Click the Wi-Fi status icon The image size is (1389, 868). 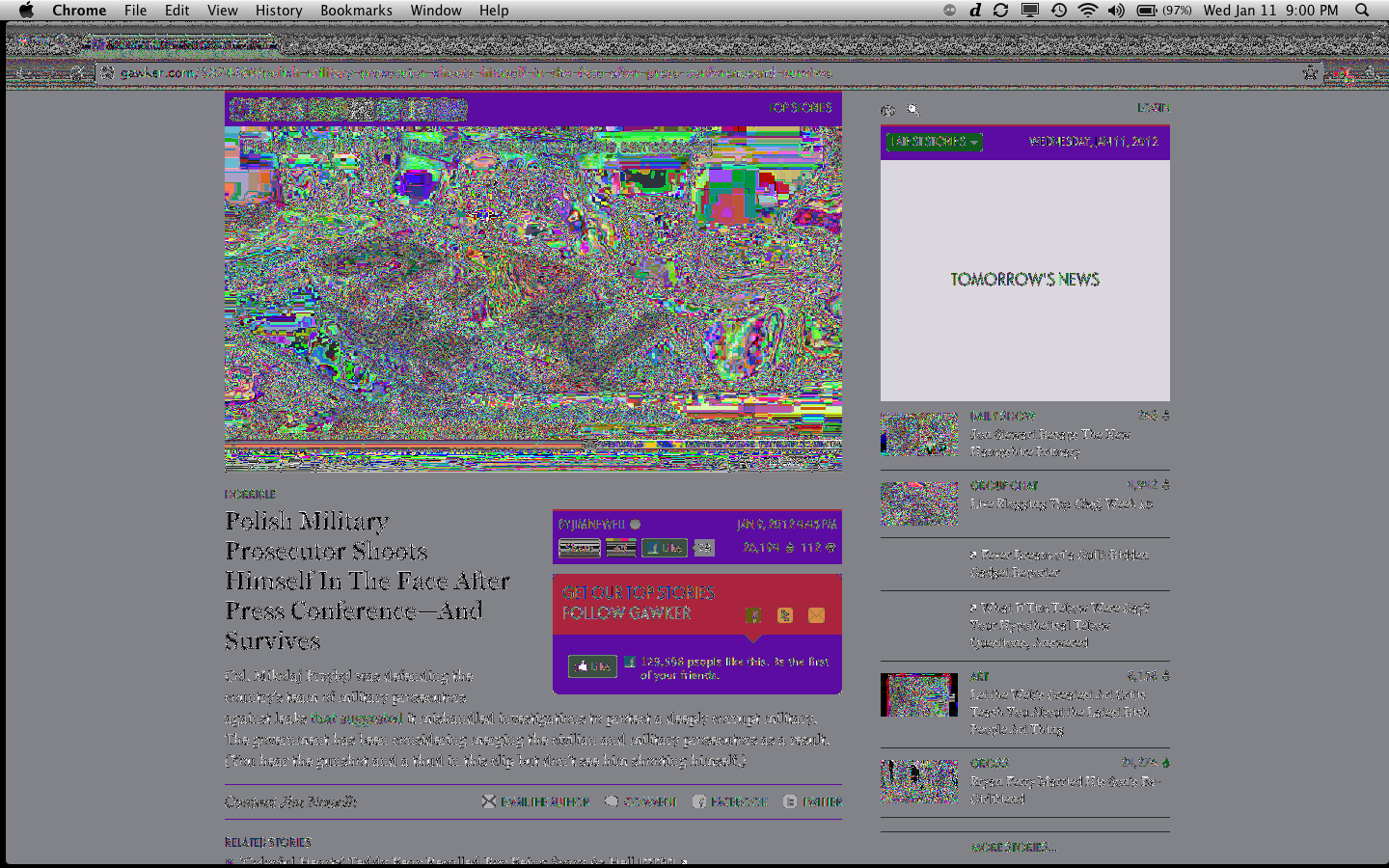[x=1087, y=10]
